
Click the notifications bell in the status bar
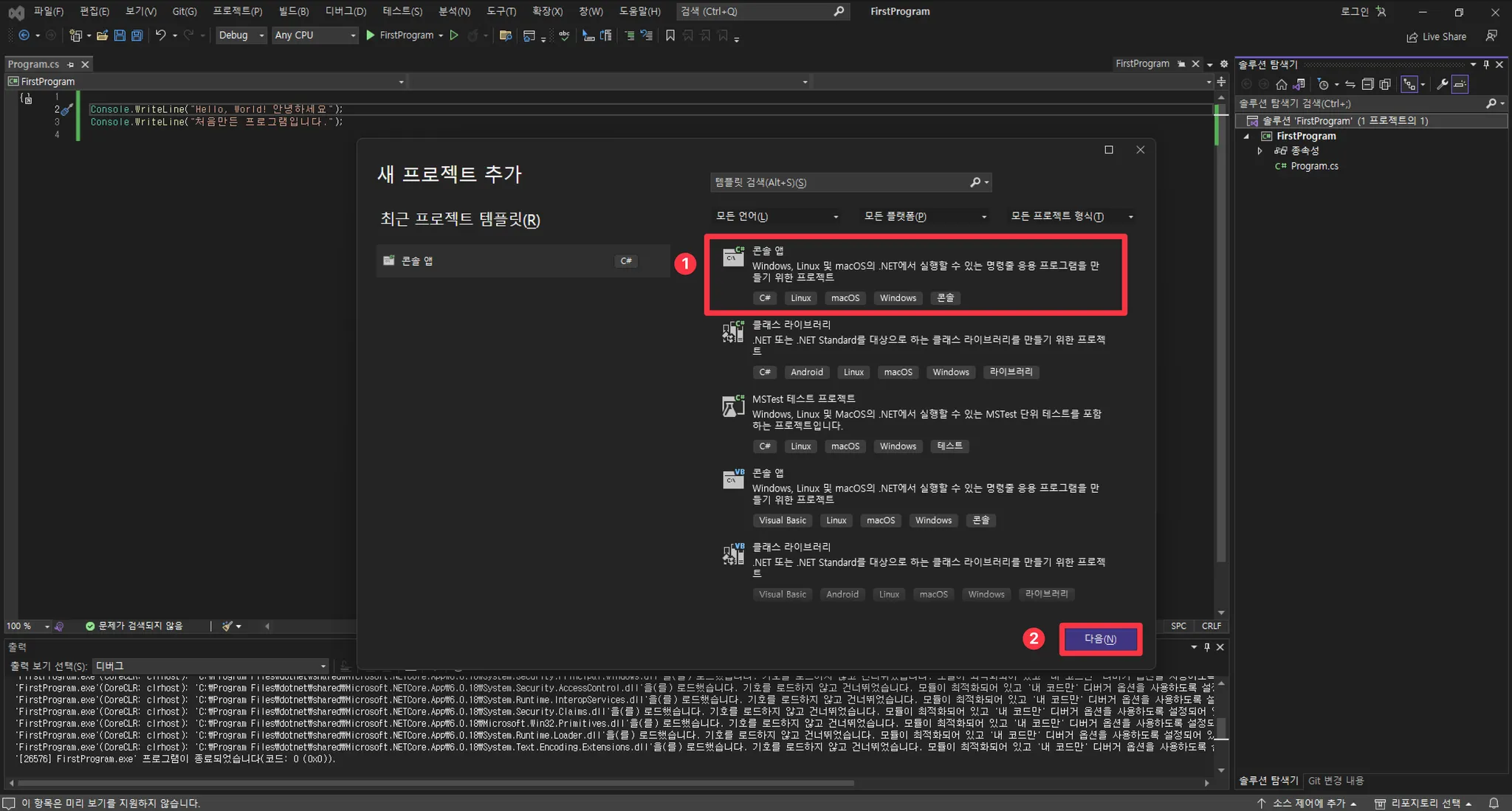click(x=1494, y=803)
